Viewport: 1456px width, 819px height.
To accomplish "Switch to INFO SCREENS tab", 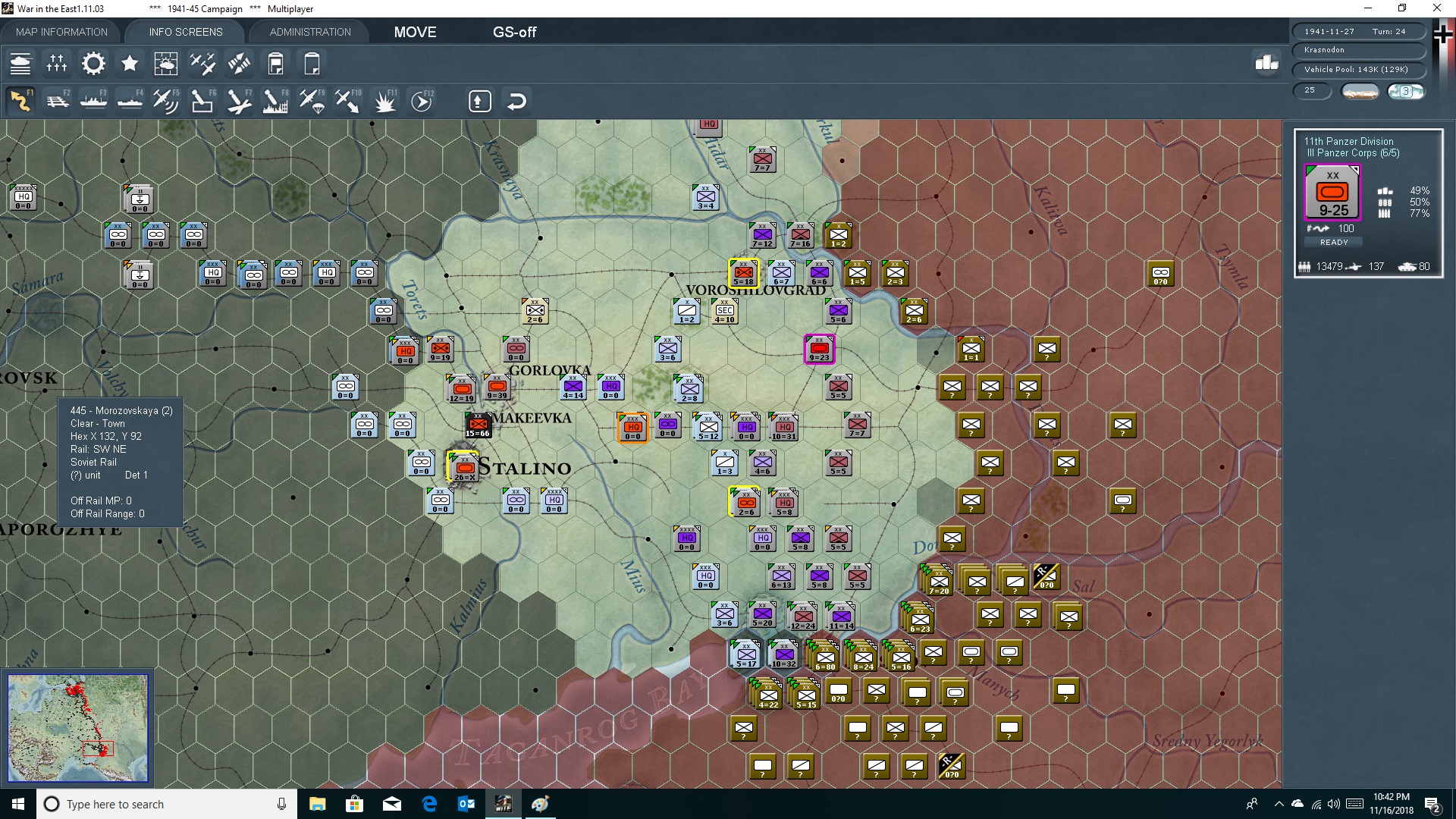I will pos(186,32).
